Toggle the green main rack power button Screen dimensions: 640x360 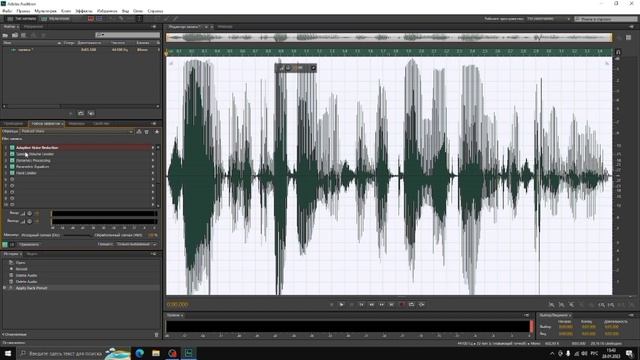pyautogui.click(x=5, y=244)
